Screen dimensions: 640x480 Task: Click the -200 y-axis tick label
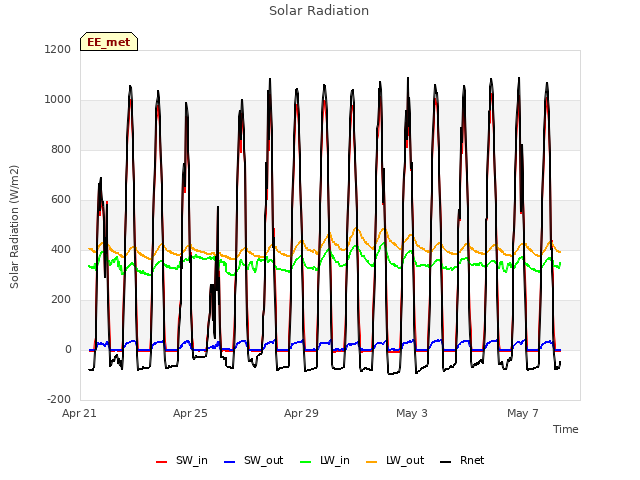(x=59, y=399)
